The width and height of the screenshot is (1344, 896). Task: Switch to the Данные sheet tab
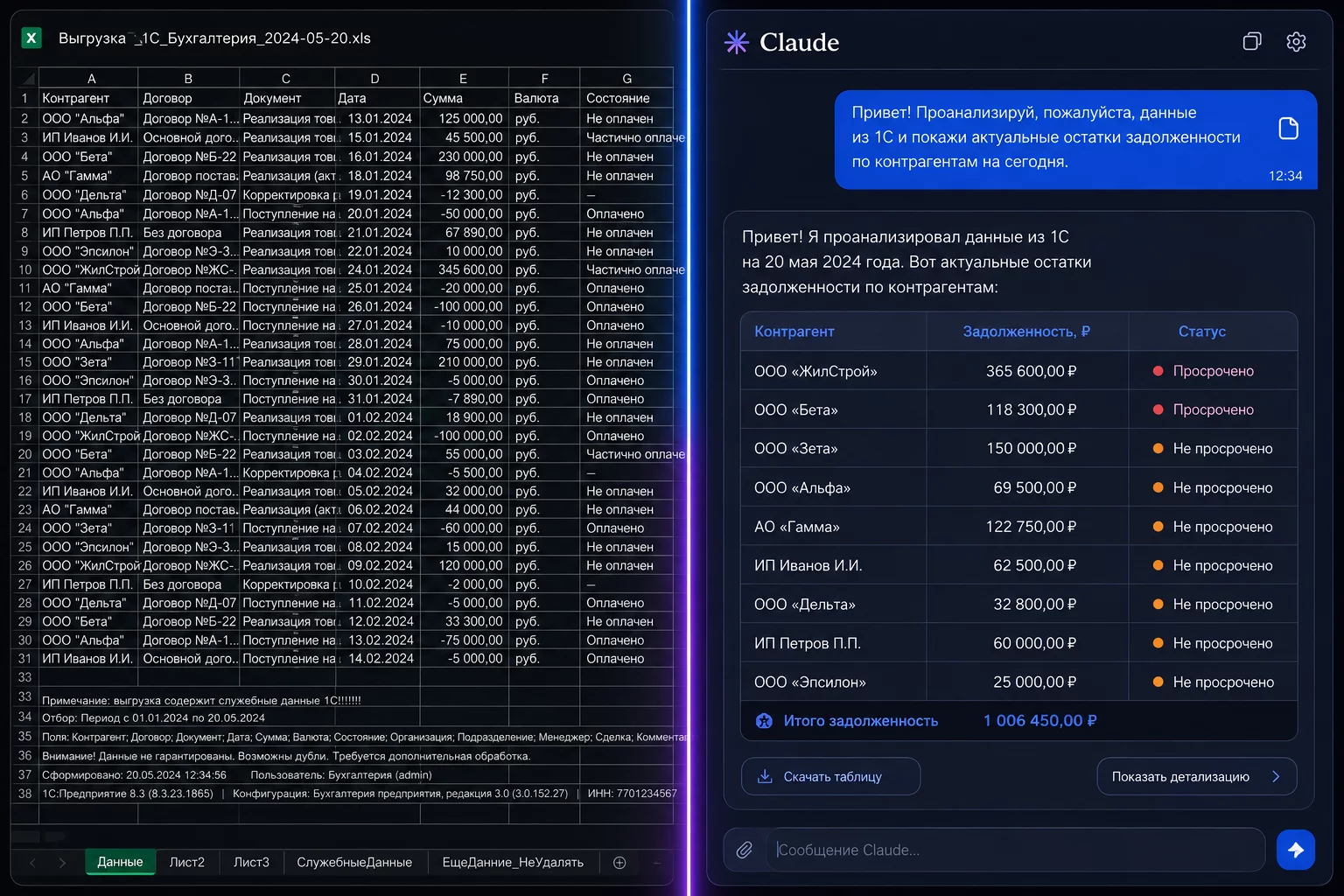[120, 862]
